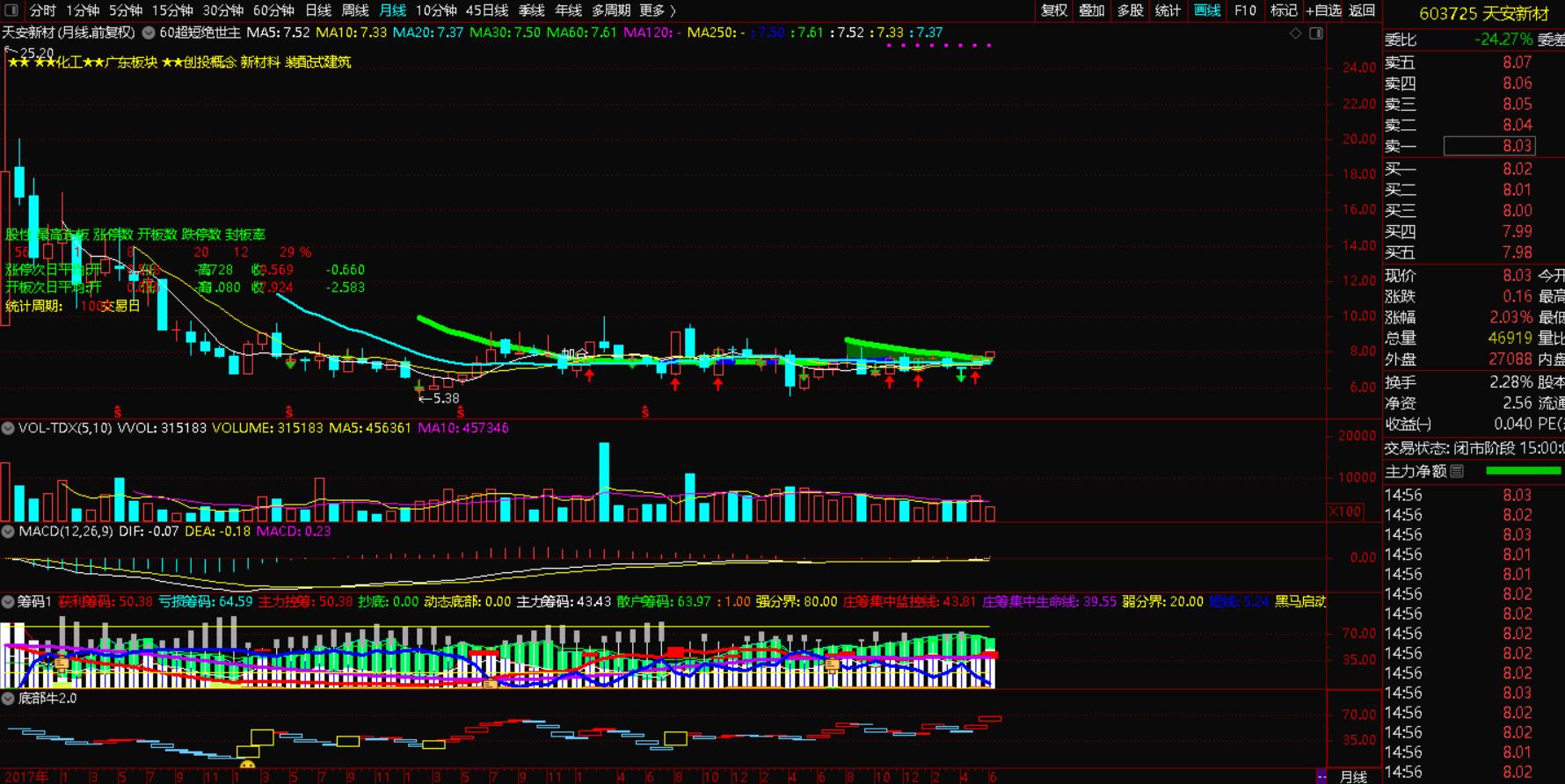Click the 返回 back button
Image resolution: width=1565 pixels, height=784 pixels.
tap(1362, 11)
